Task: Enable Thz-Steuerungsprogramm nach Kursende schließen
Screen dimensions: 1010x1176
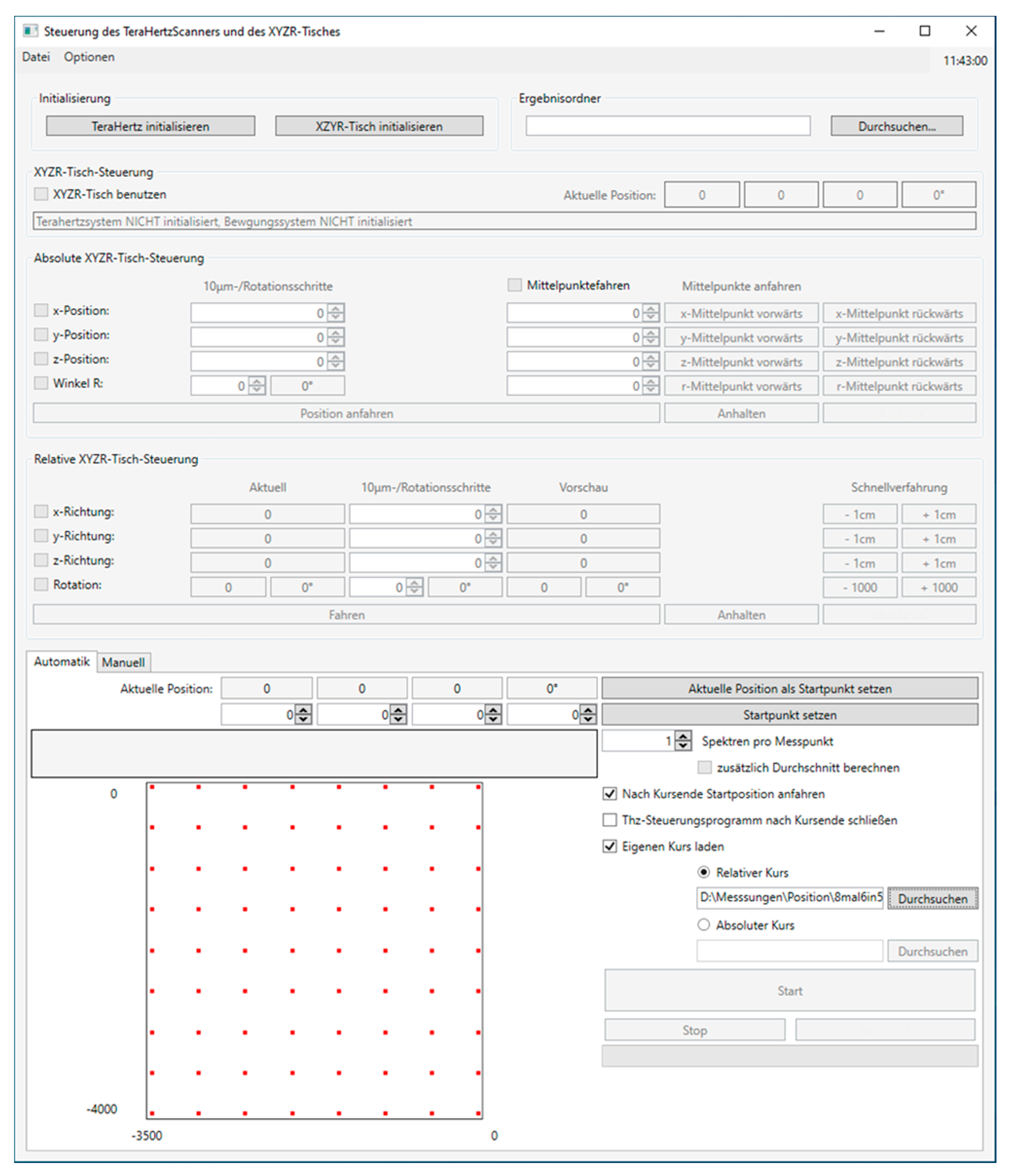Action: tap(609, 820)
